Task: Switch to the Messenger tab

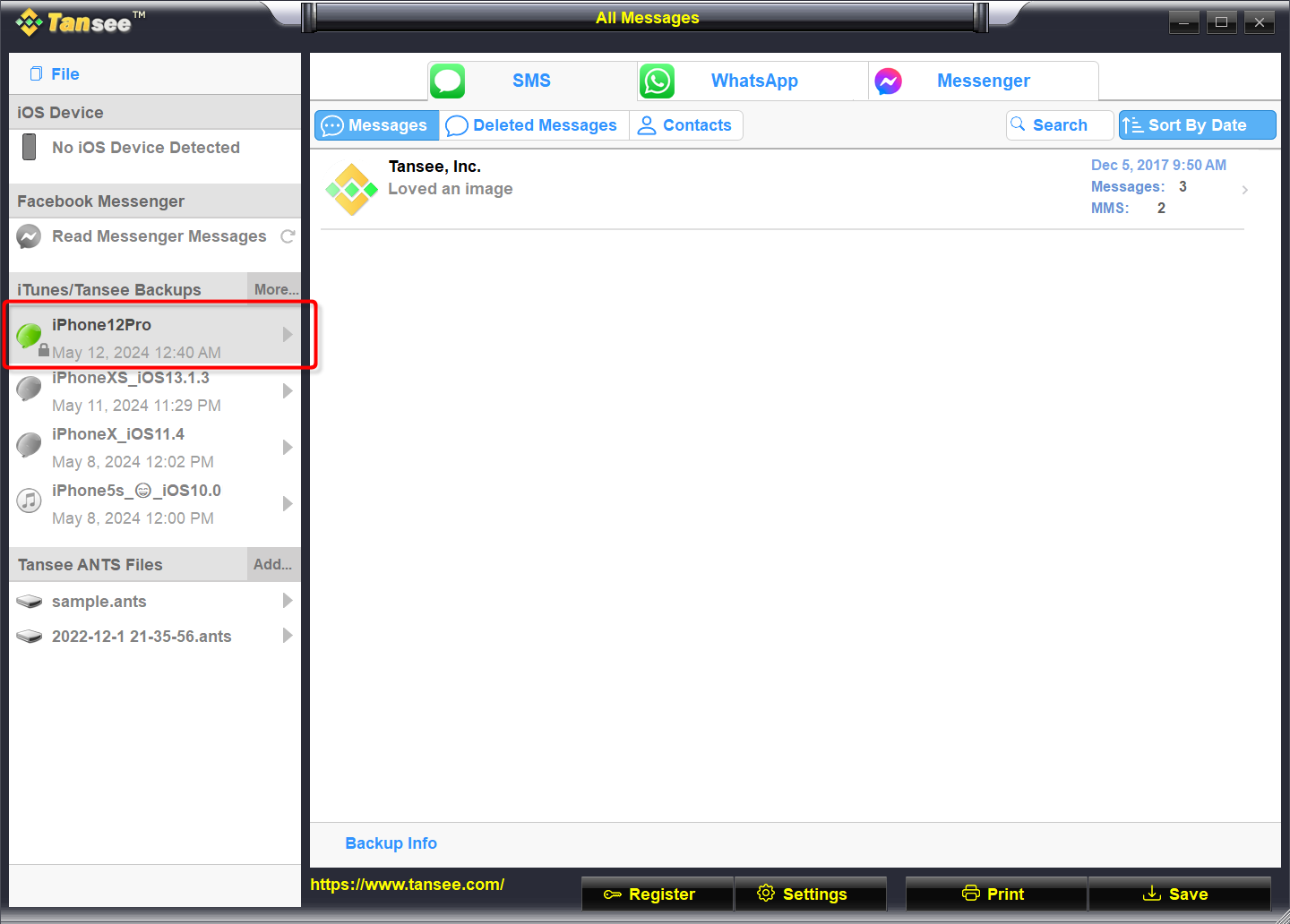Action: (x=984, y=81)
